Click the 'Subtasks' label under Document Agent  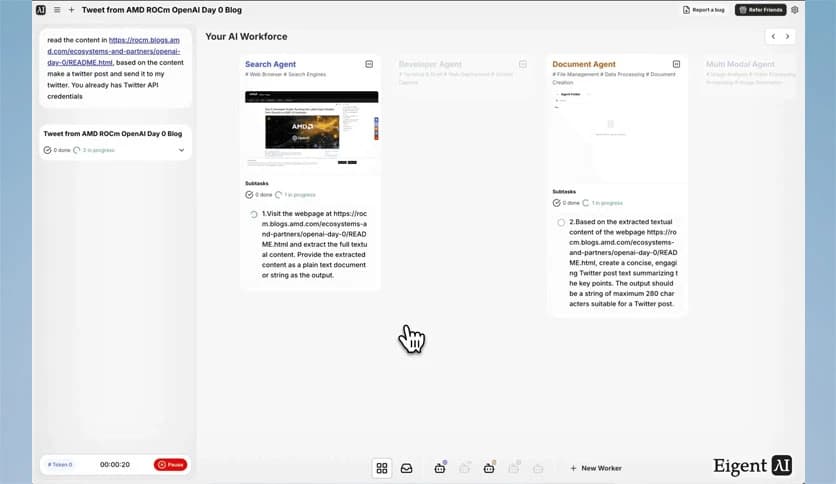click(564, 191)
